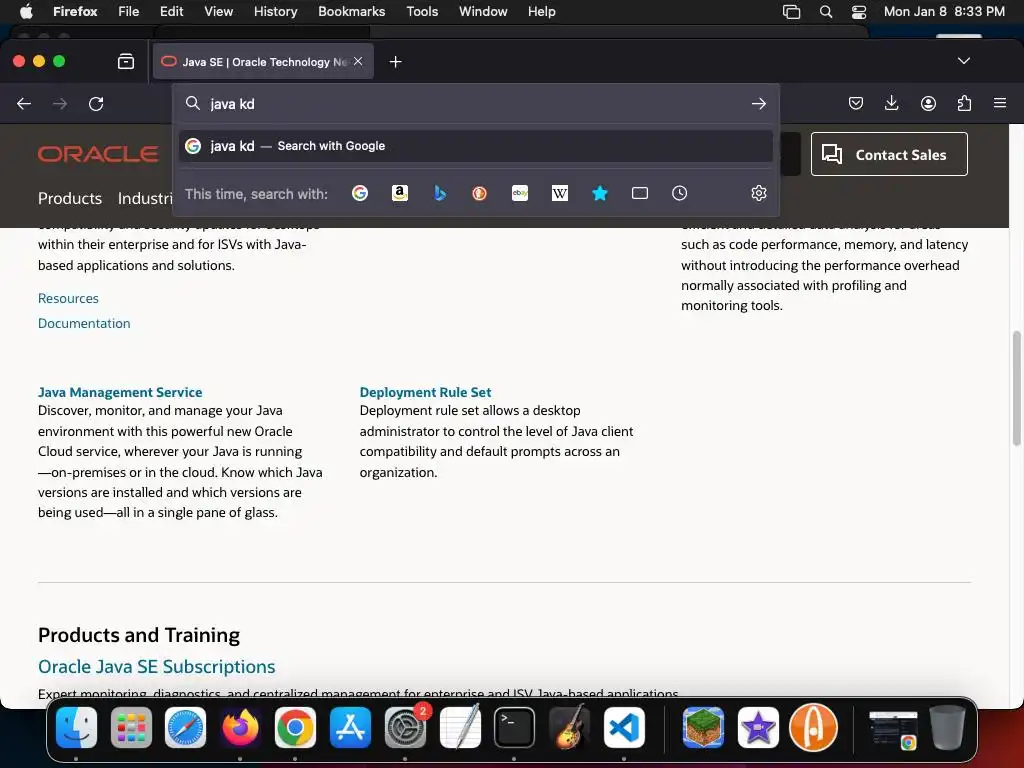This screenshot has width=1024, height=768.
Task: Open the Extensions puzzle icon
Action: [964, 103]
